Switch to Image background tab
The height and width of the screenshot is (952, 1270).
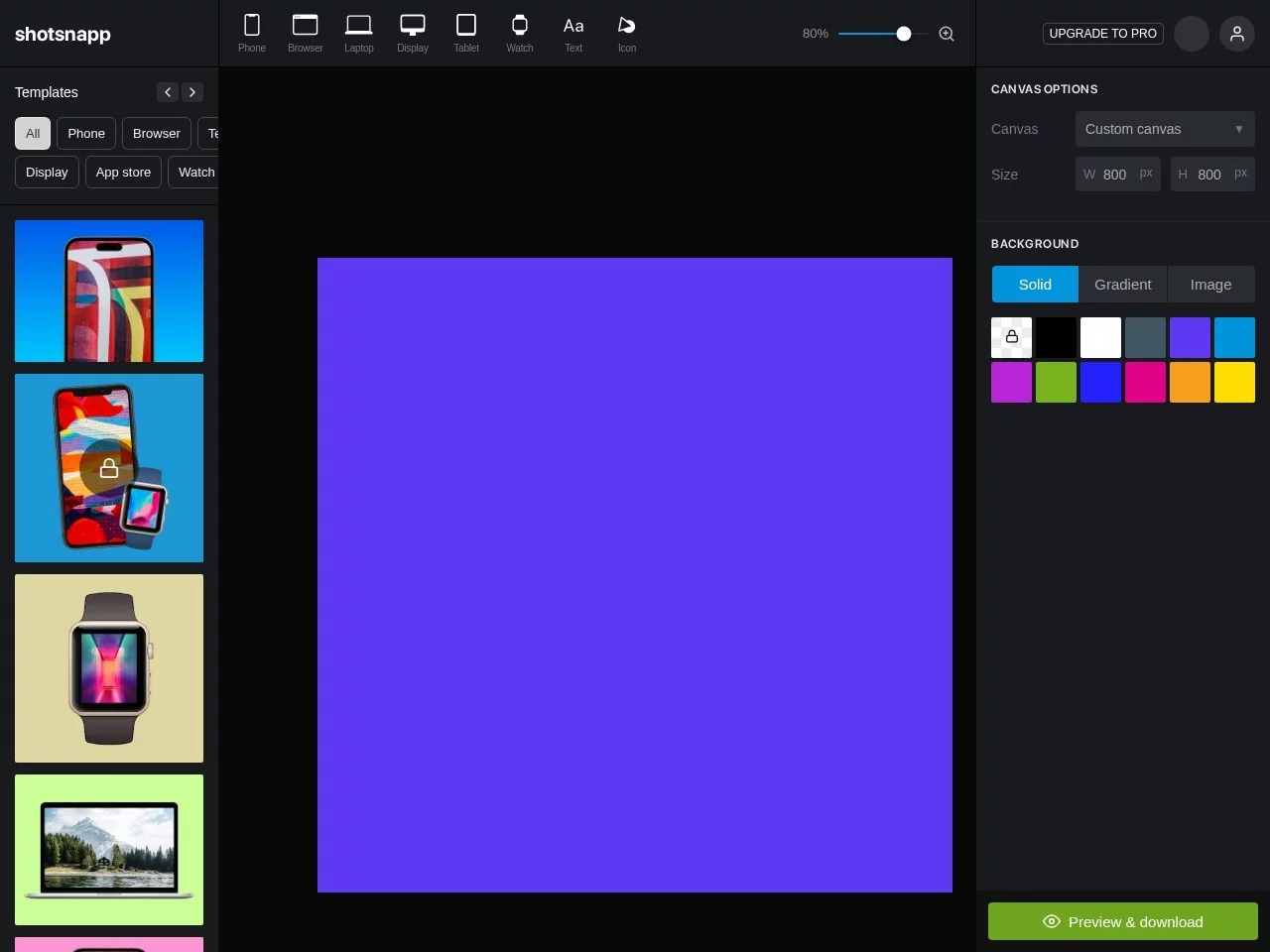click(x=1210, y=285)
